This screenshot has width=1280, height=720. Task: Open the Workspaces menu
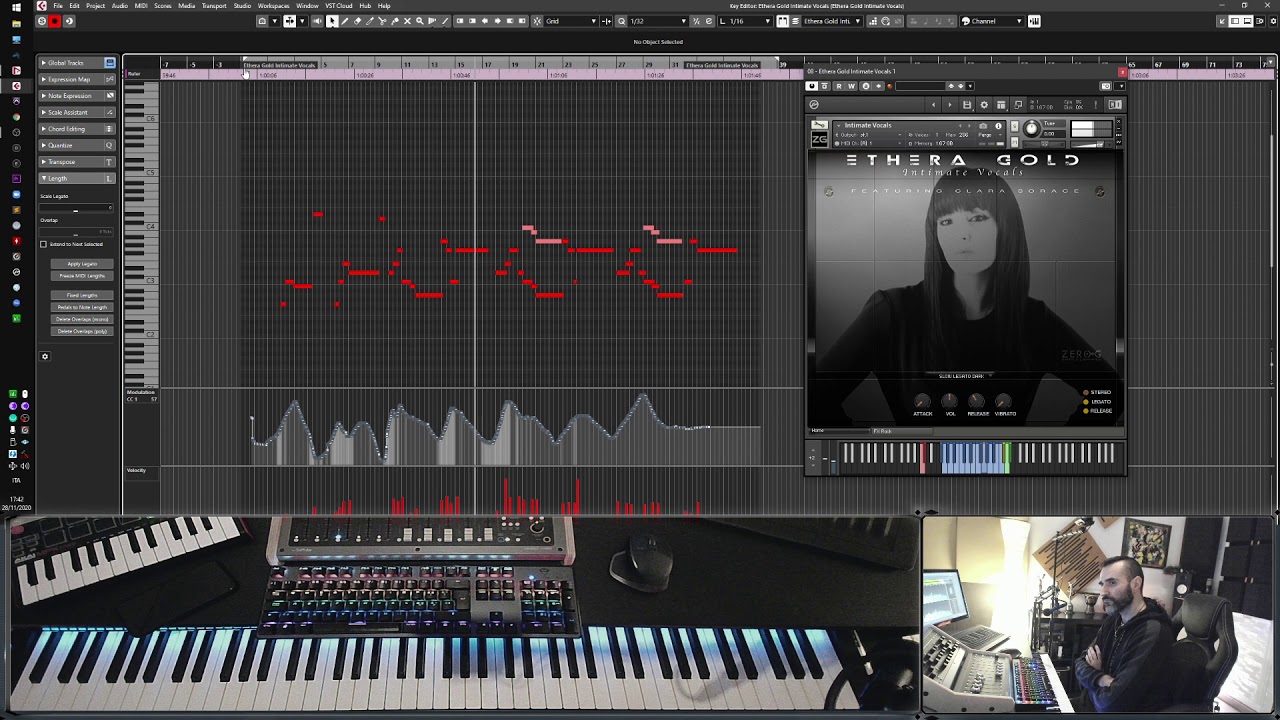tap(273, 6)
